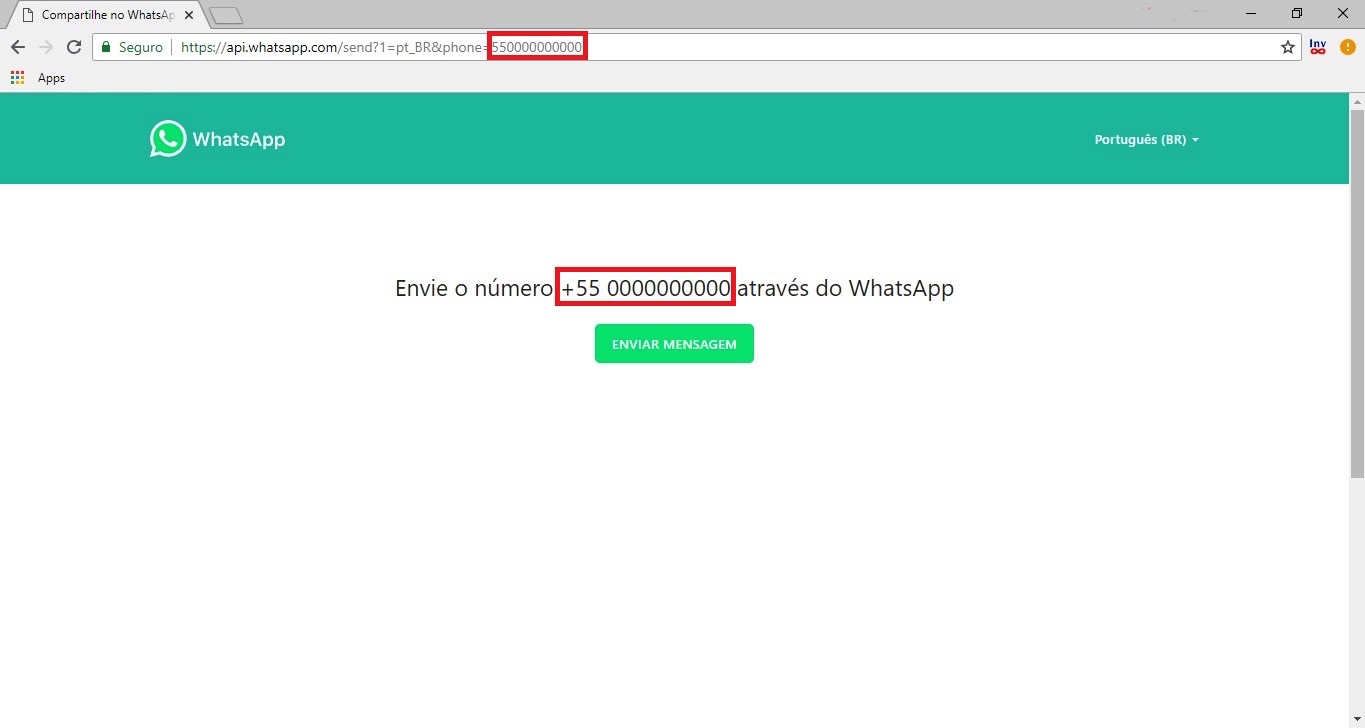
Task: Open the Inv extension icon
Action: pyautogui.click(x=1318, y=47)
